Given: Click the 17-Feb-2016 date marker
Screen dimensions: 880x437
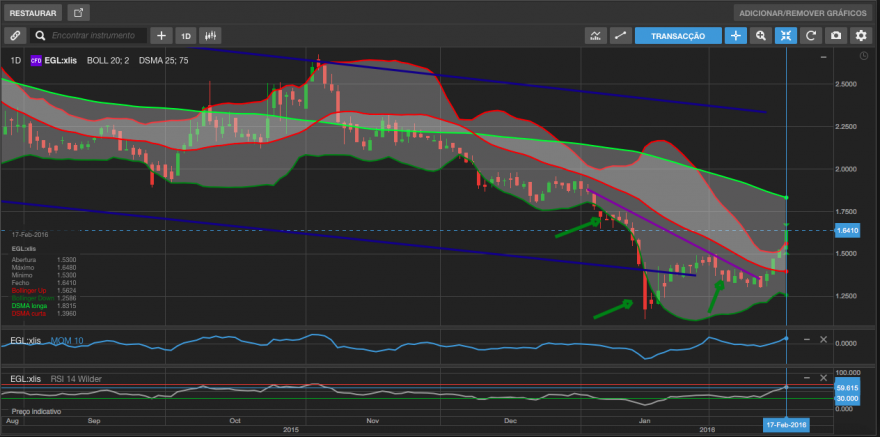Looking at the screenshot, I should click(786, 425).
